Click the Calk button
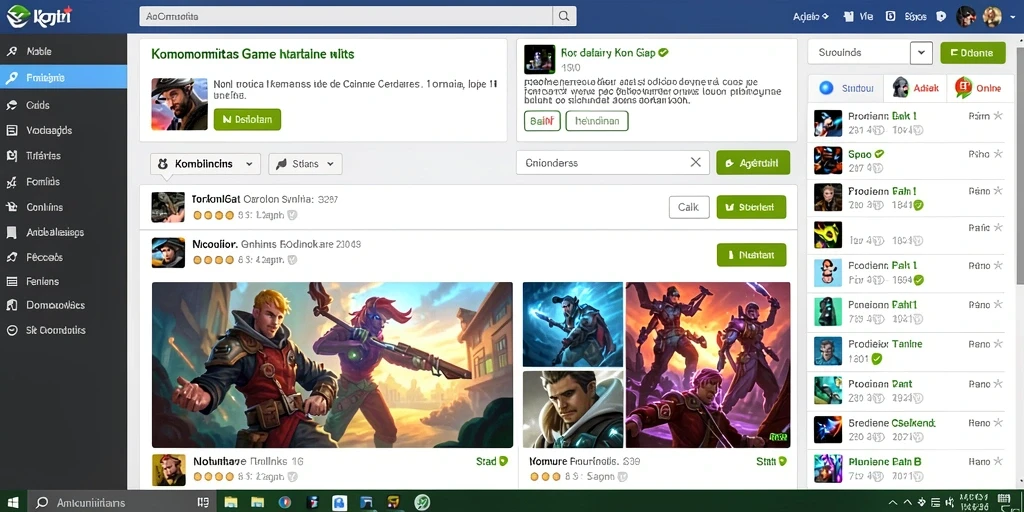The width and height of the screenshot is (1024, 512). tap(689, 207)
